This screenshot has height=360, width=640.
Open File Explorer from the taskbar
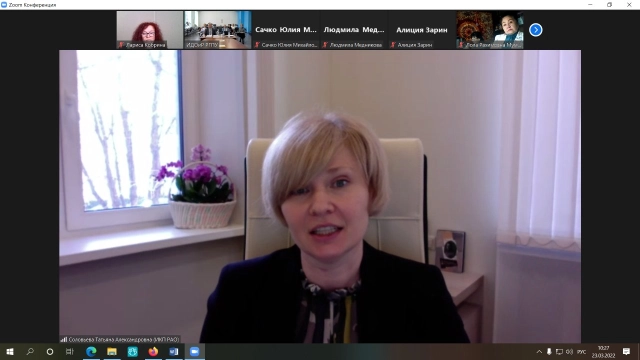tap(112, 351)
